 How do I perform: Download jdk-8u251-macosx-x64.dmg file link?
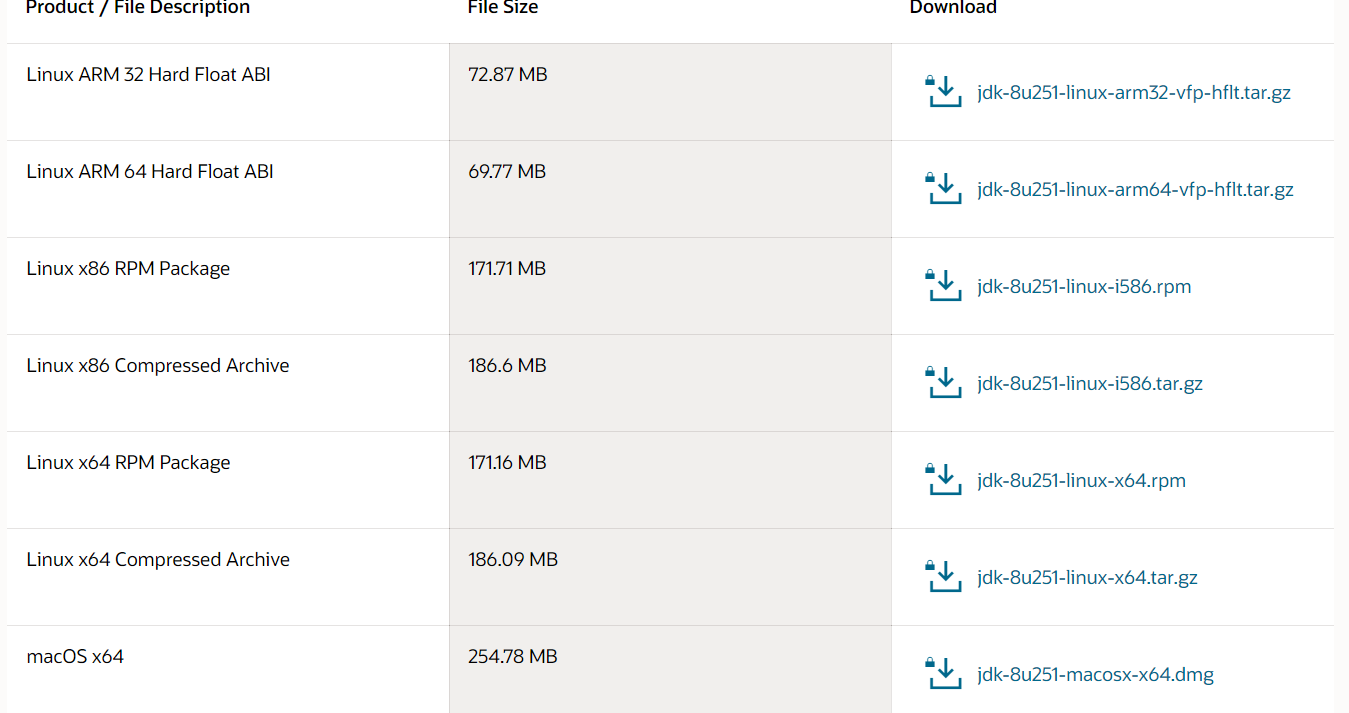coord(1095,675)
